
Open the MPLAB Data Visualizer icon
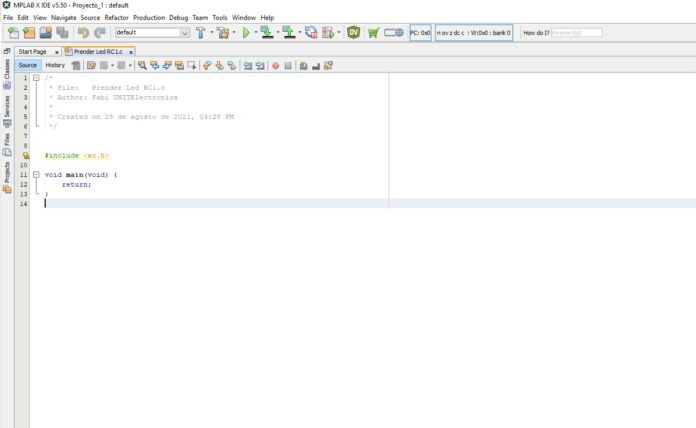(353, 33)
